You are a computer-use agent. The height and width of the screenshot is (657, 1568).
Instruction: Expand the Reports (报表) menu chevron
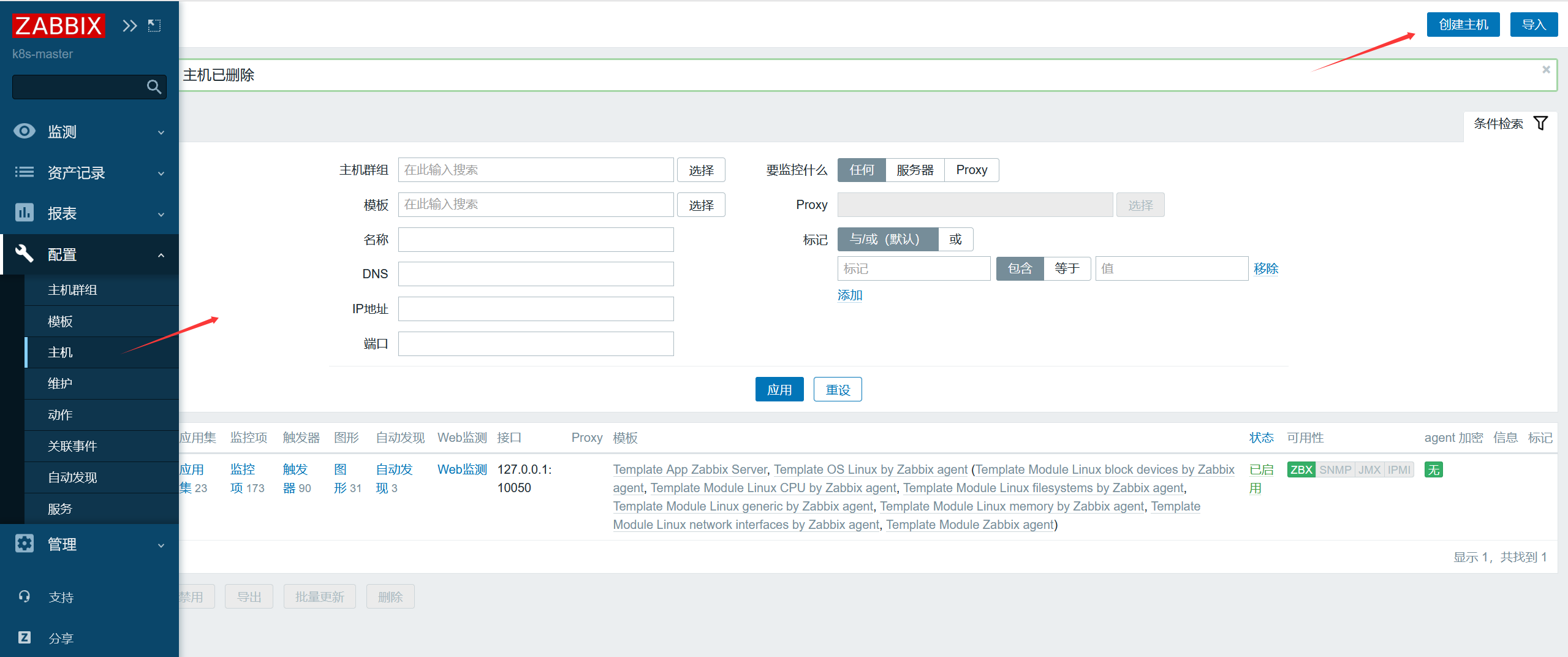[x=161, y=214]
